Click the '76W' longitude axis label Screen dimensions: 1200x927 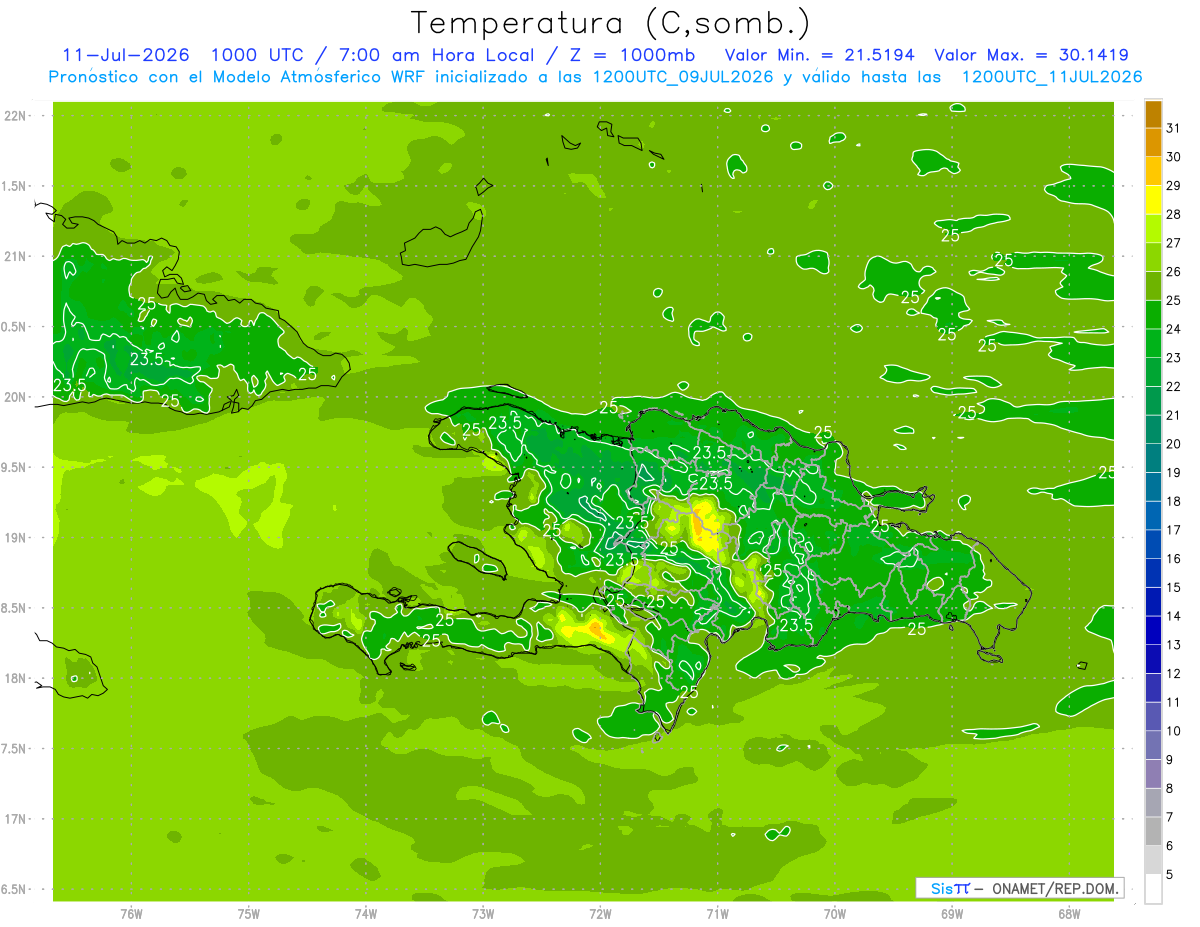[x=131, y=913]
